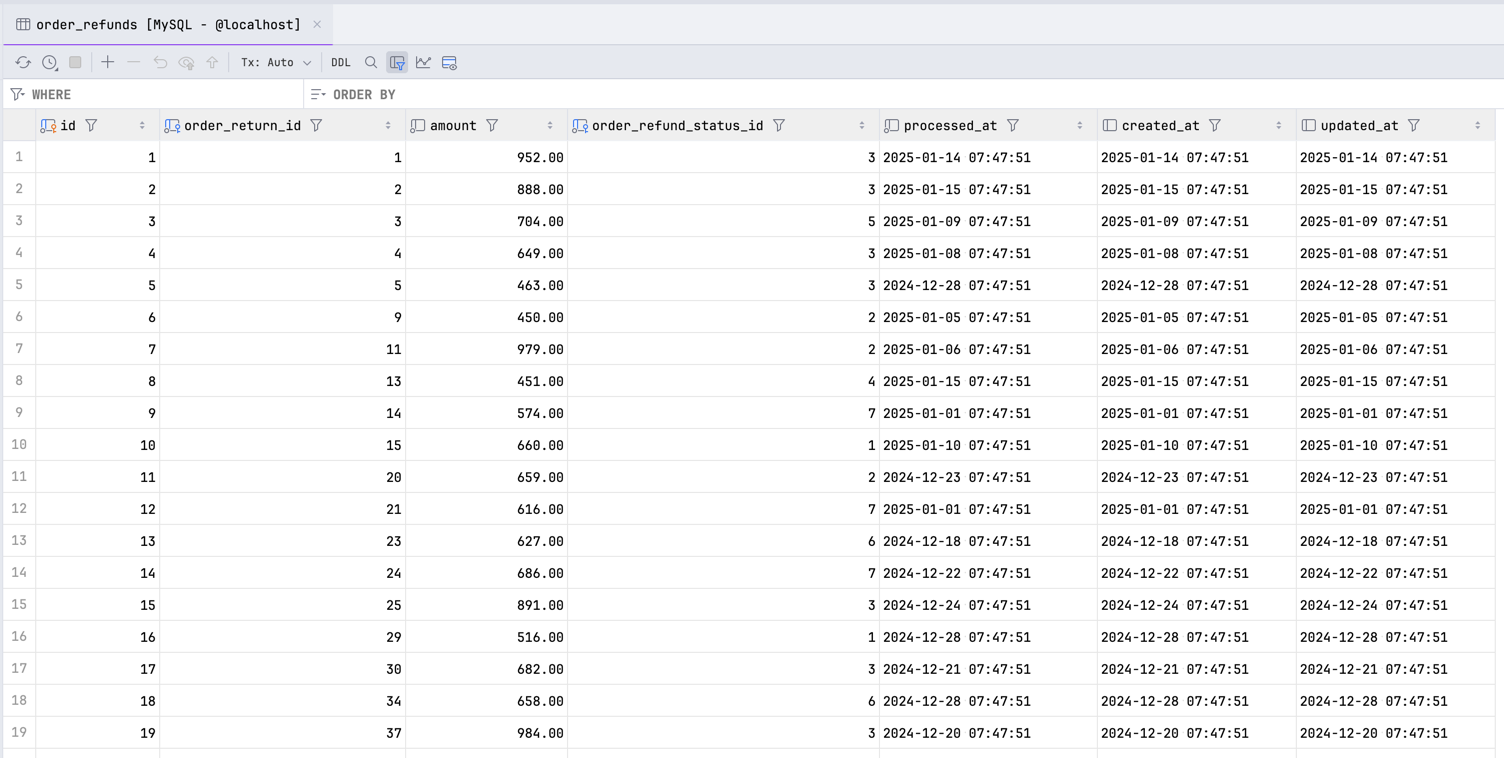The height and width of the screenshot is (758, 1504).
Task: Click the DDL button
Action: coord(341,62)
